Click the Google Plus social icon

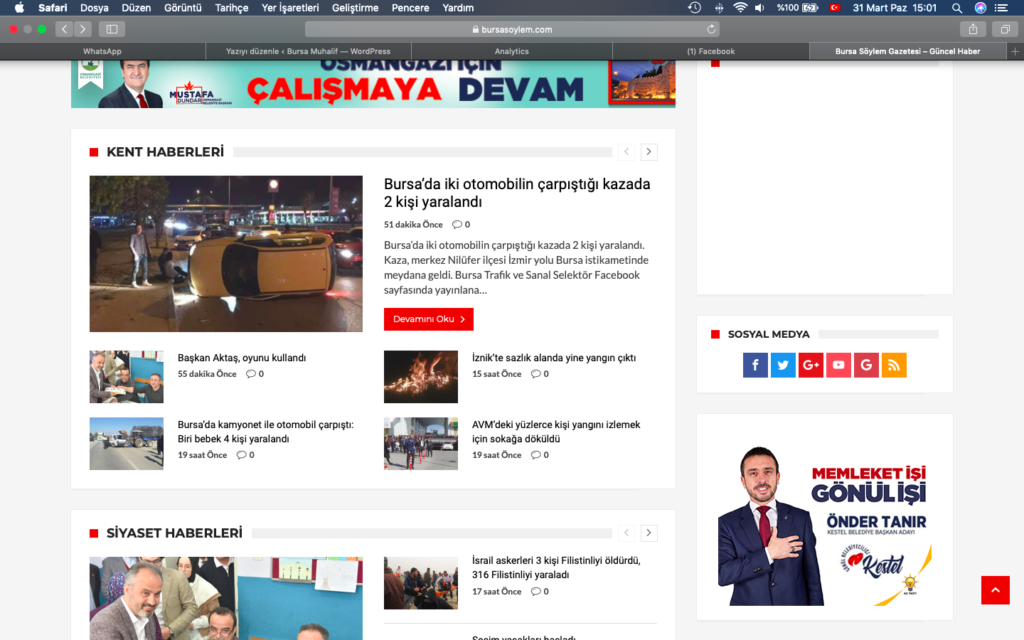coord(811,366)
